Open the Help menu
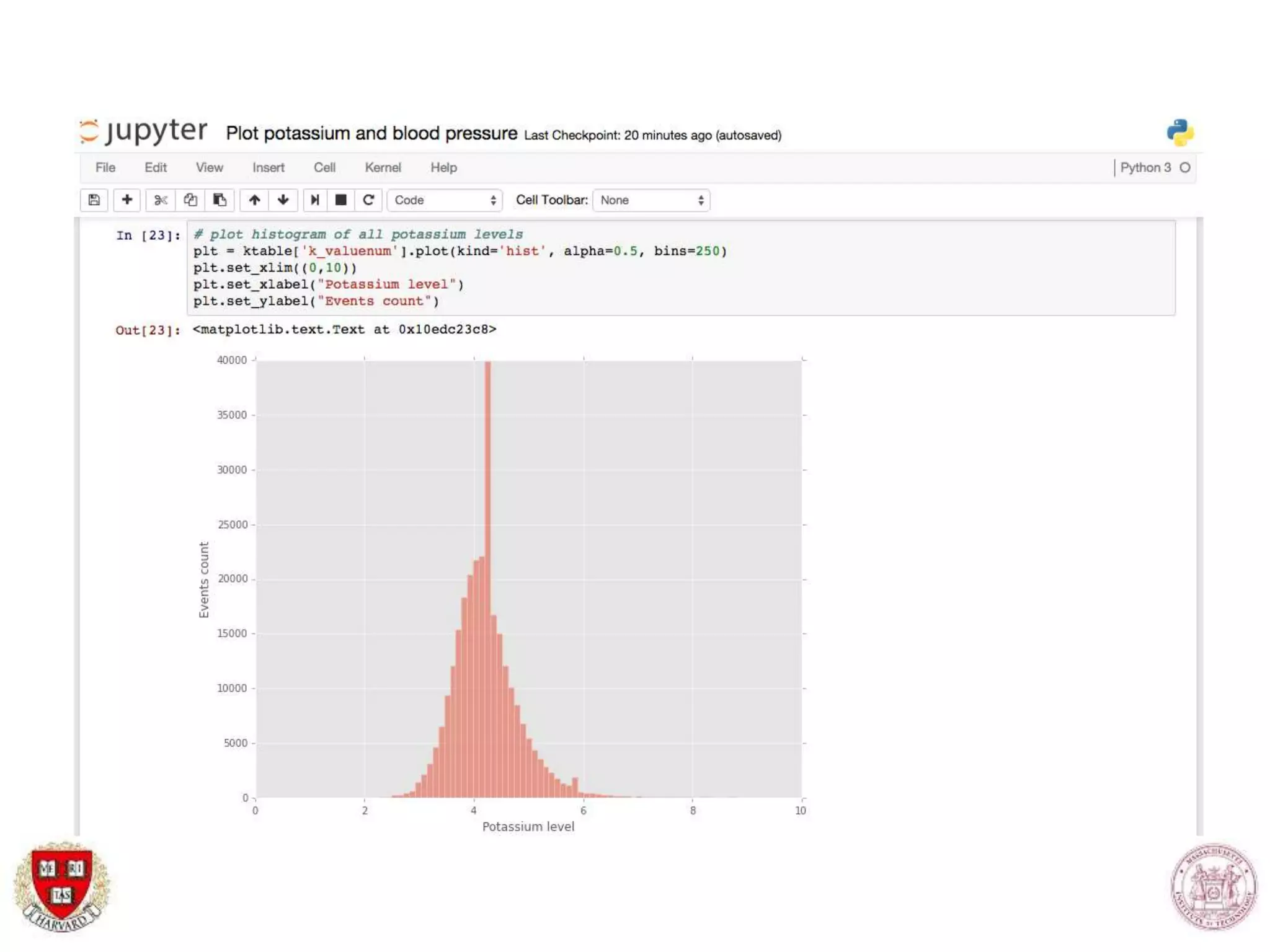Image resolution: width=1270 pixels, height=952 pixels. [443, 167]
